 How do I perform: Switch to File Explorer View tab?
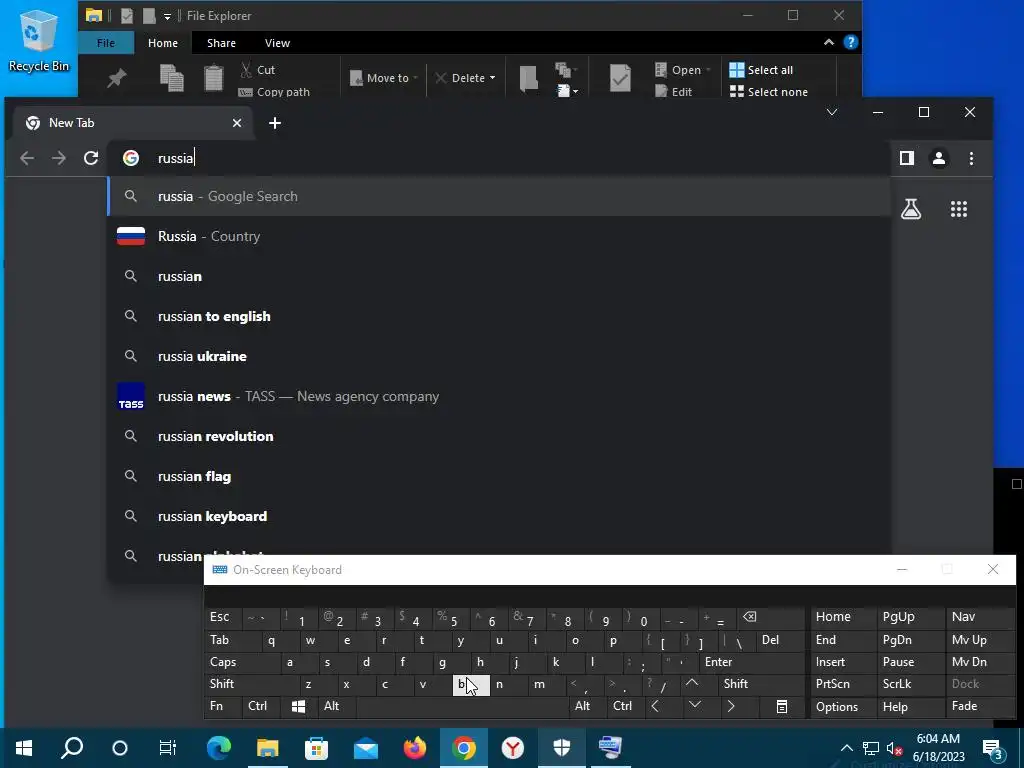(278, 43)
